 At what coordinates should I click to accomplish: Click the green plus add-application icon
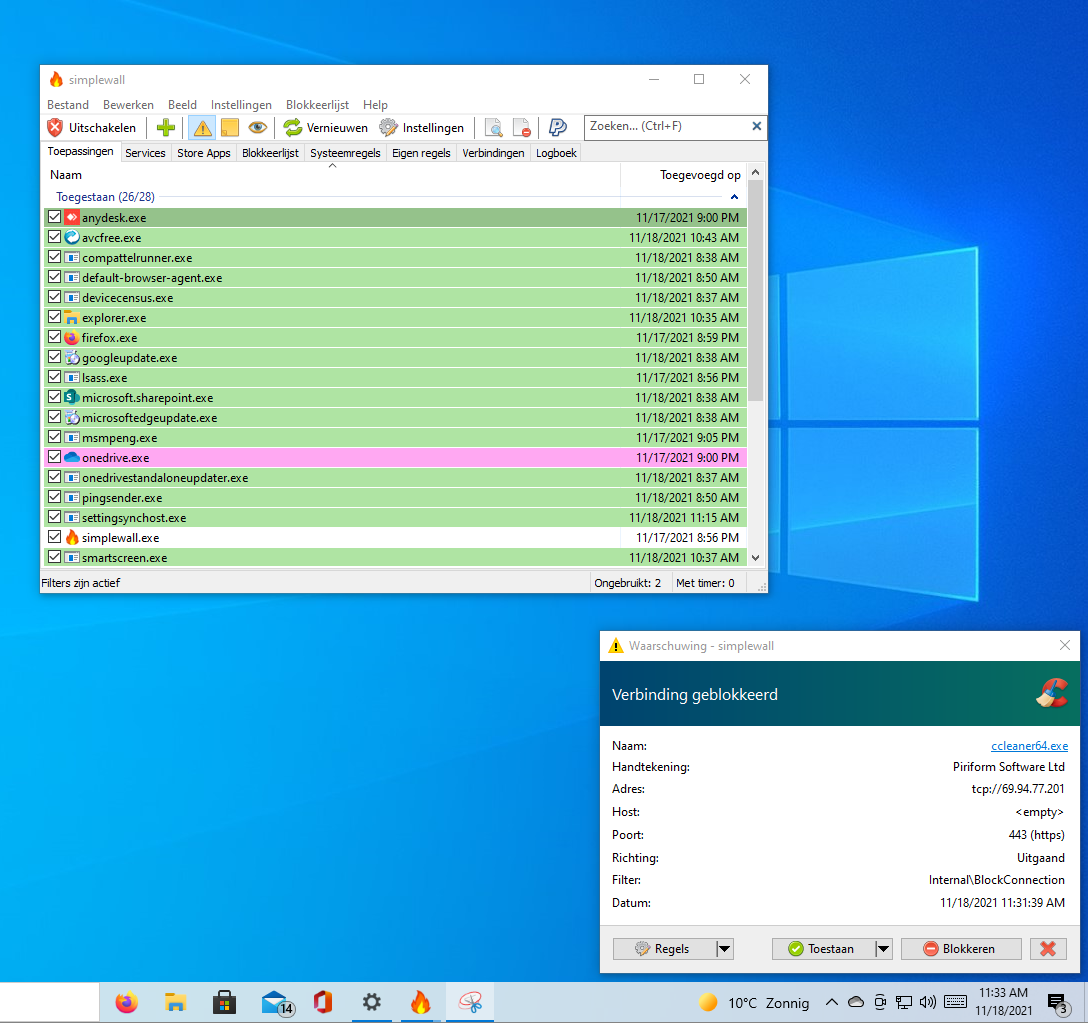pyautogui.click(x=166, y=128)
